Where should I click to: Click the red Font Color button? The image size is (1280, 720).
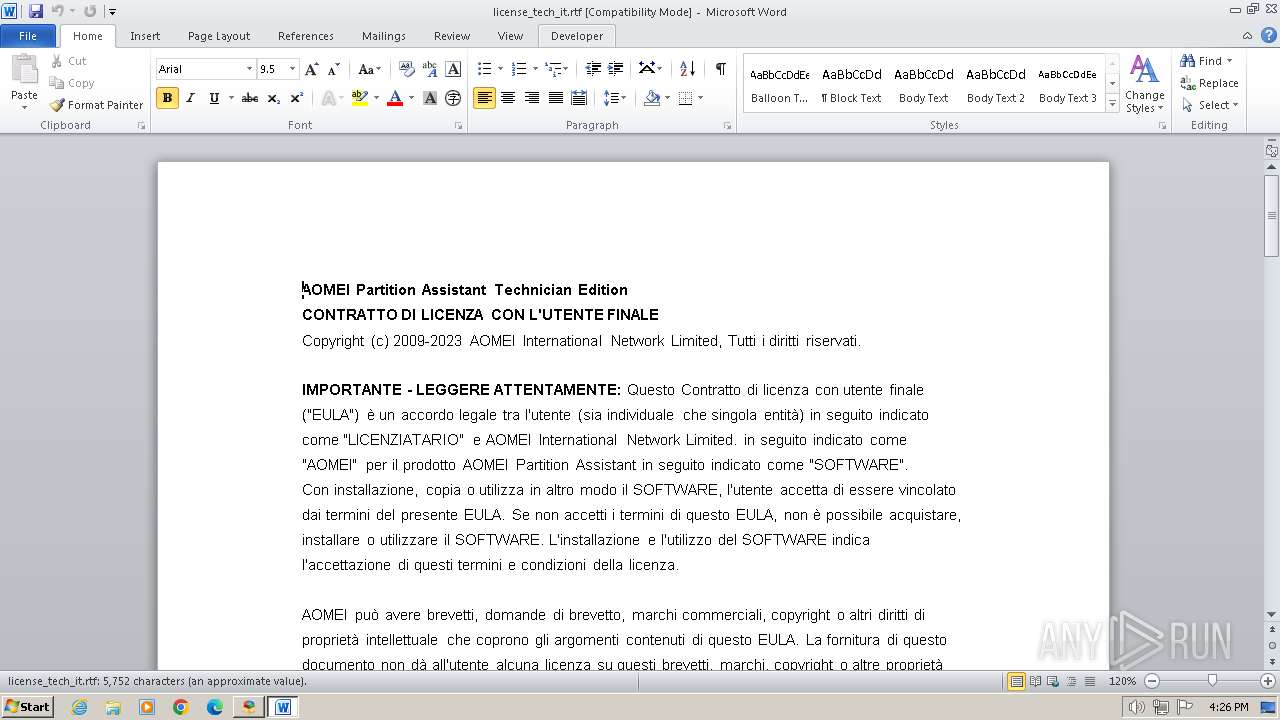(395, 98)
